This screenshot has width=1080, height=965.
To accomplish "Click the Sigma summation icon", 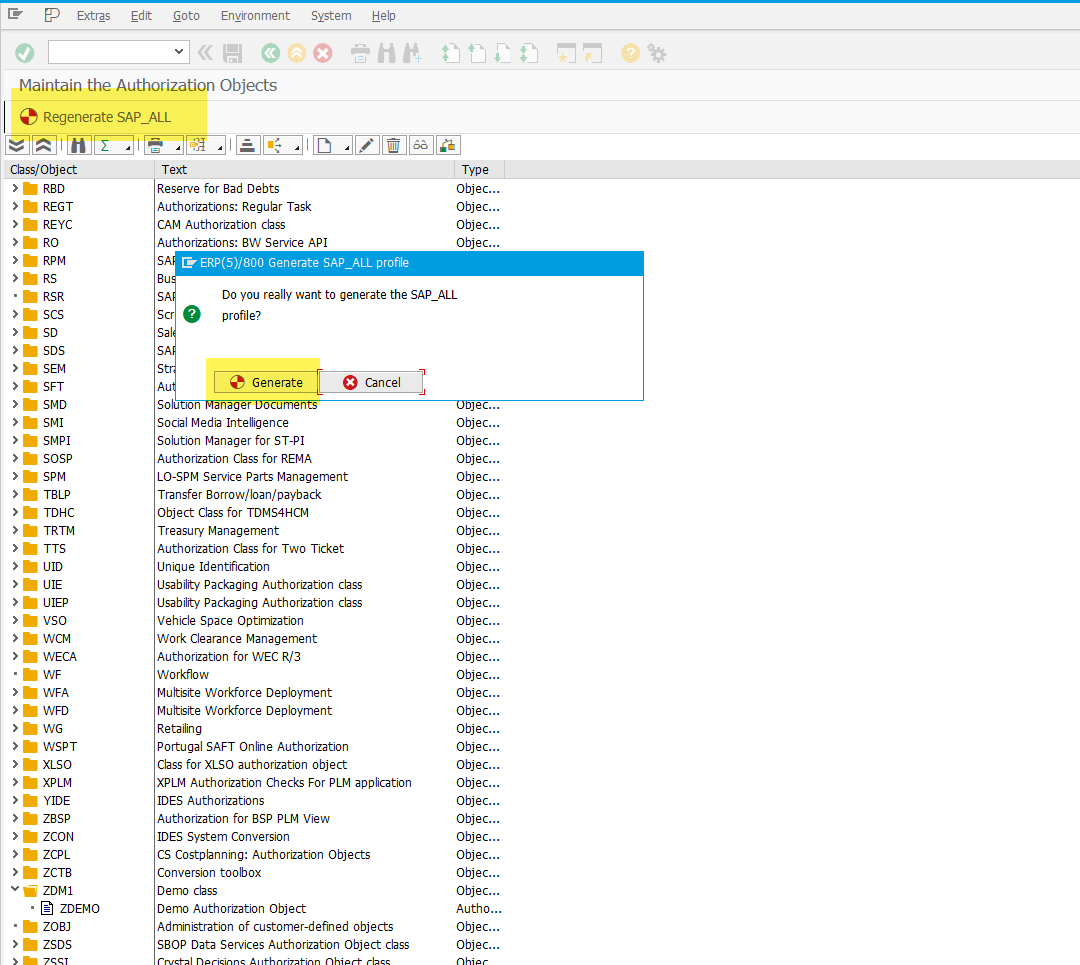I will (x=106, y=145).
